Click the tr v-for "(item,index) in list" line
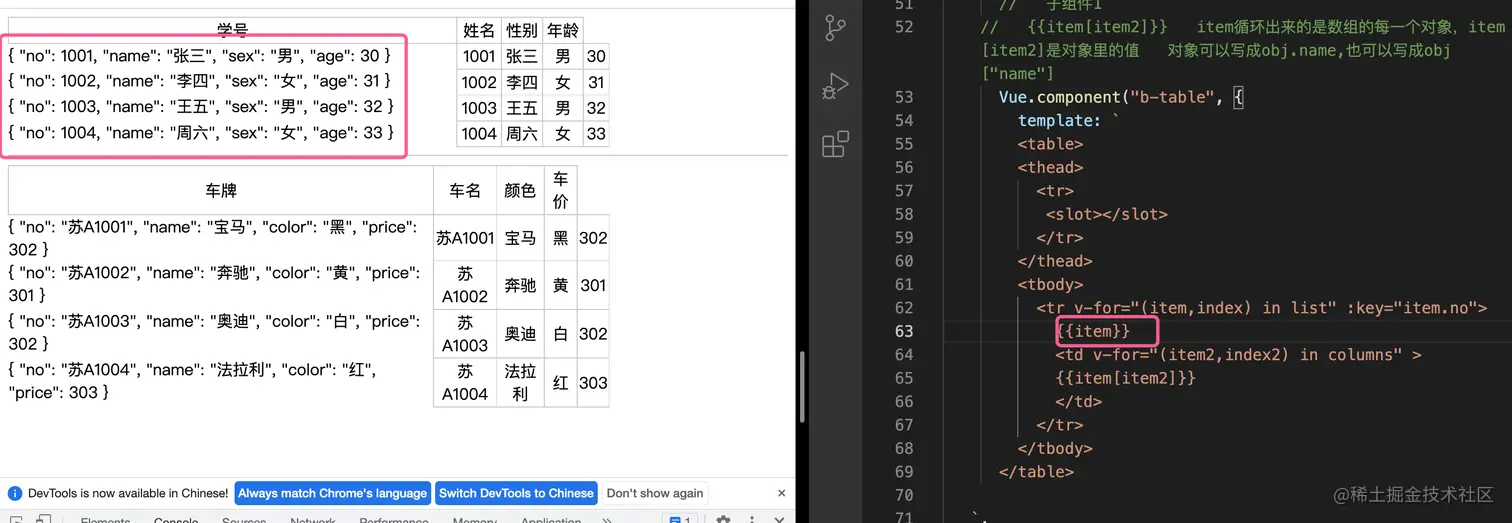 (1261, 308)
